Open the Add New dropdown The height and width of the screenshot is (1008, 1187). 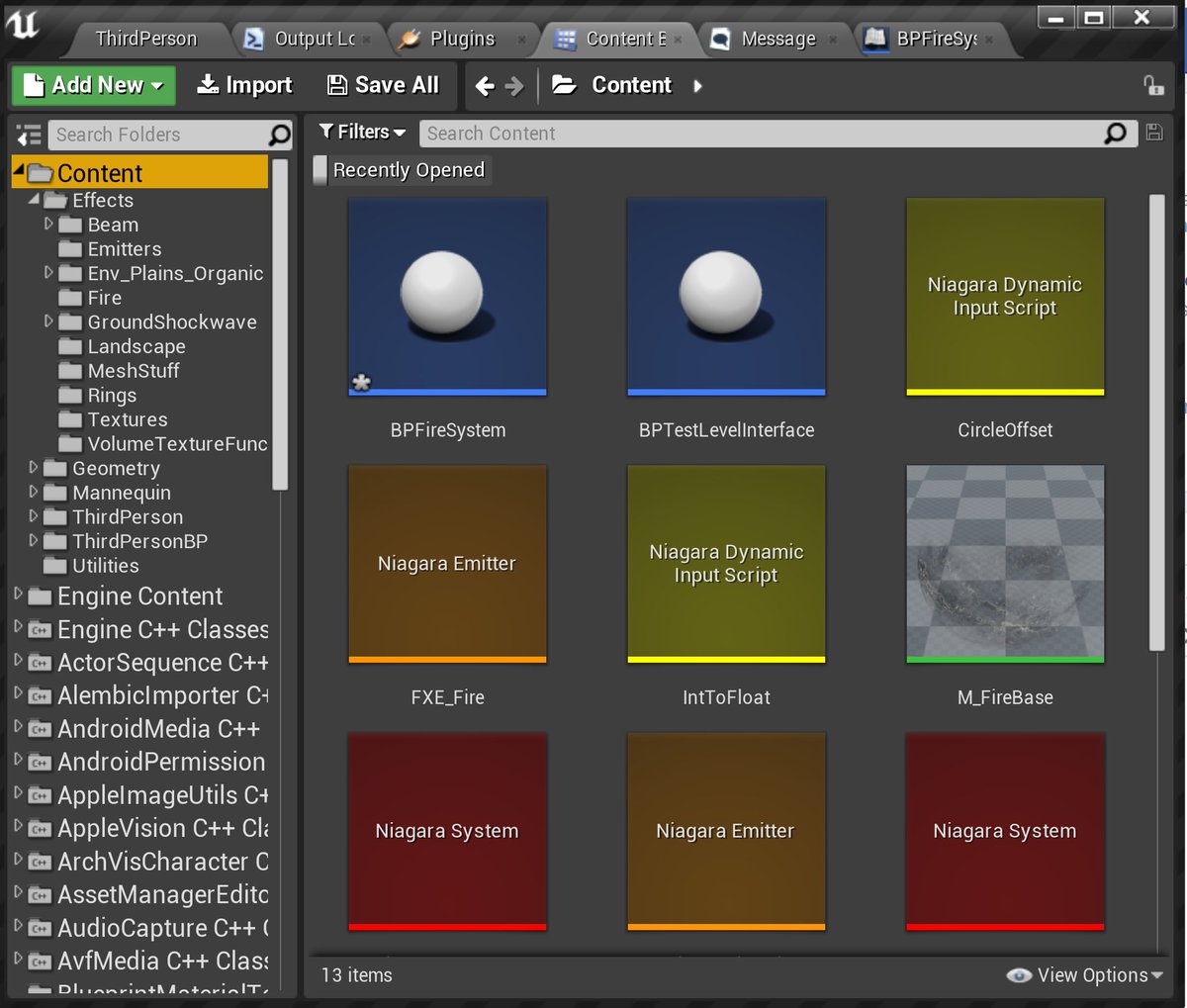(94, 85)
